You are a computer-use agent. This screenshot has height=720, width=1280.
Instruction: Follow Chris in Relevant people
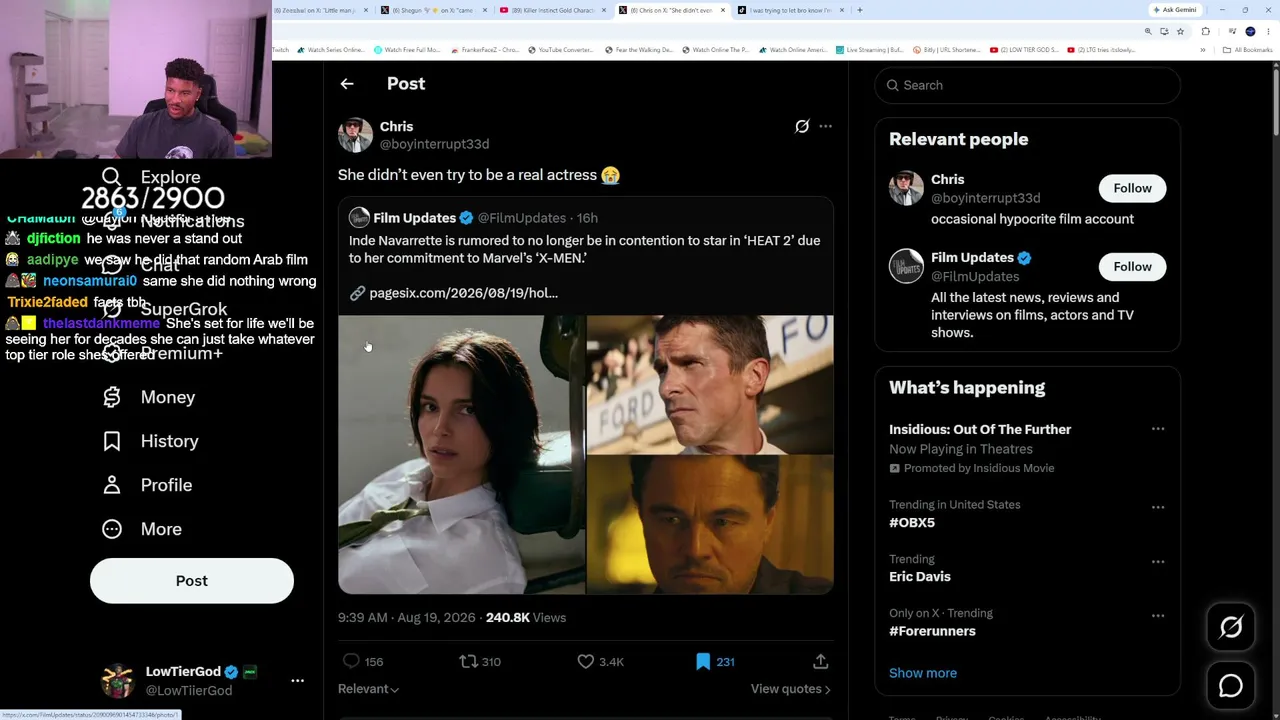tap(1133, 188)
